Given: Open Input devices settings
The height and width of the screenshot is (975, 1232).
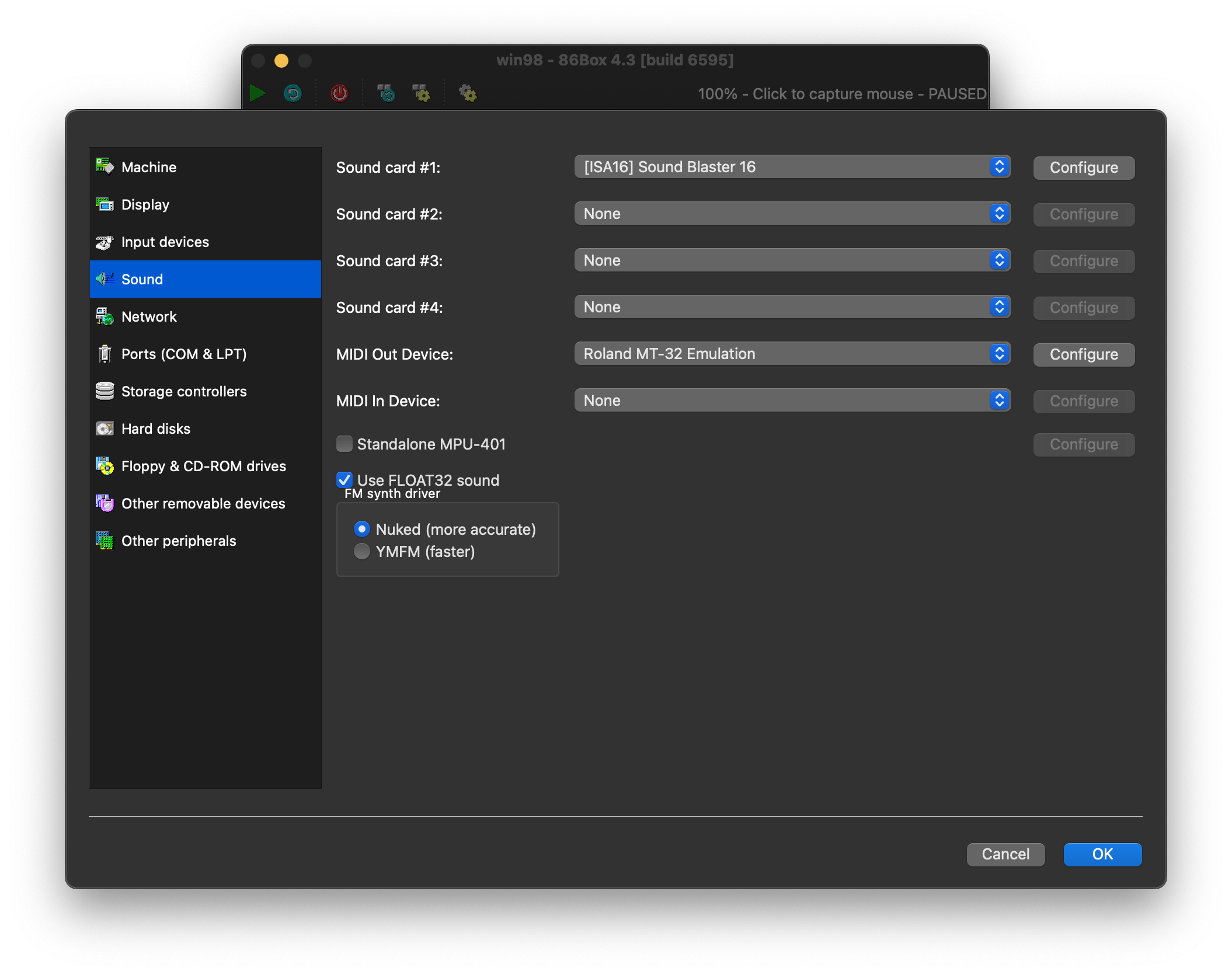Looking at the screenshot, I should coord(205,242).
